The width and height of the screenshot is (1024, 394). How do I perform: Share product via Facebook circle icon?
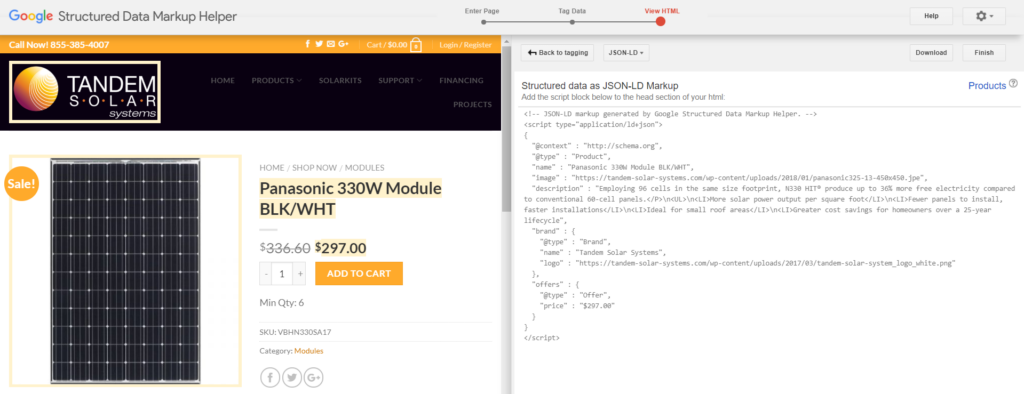[x=270, y=378]
